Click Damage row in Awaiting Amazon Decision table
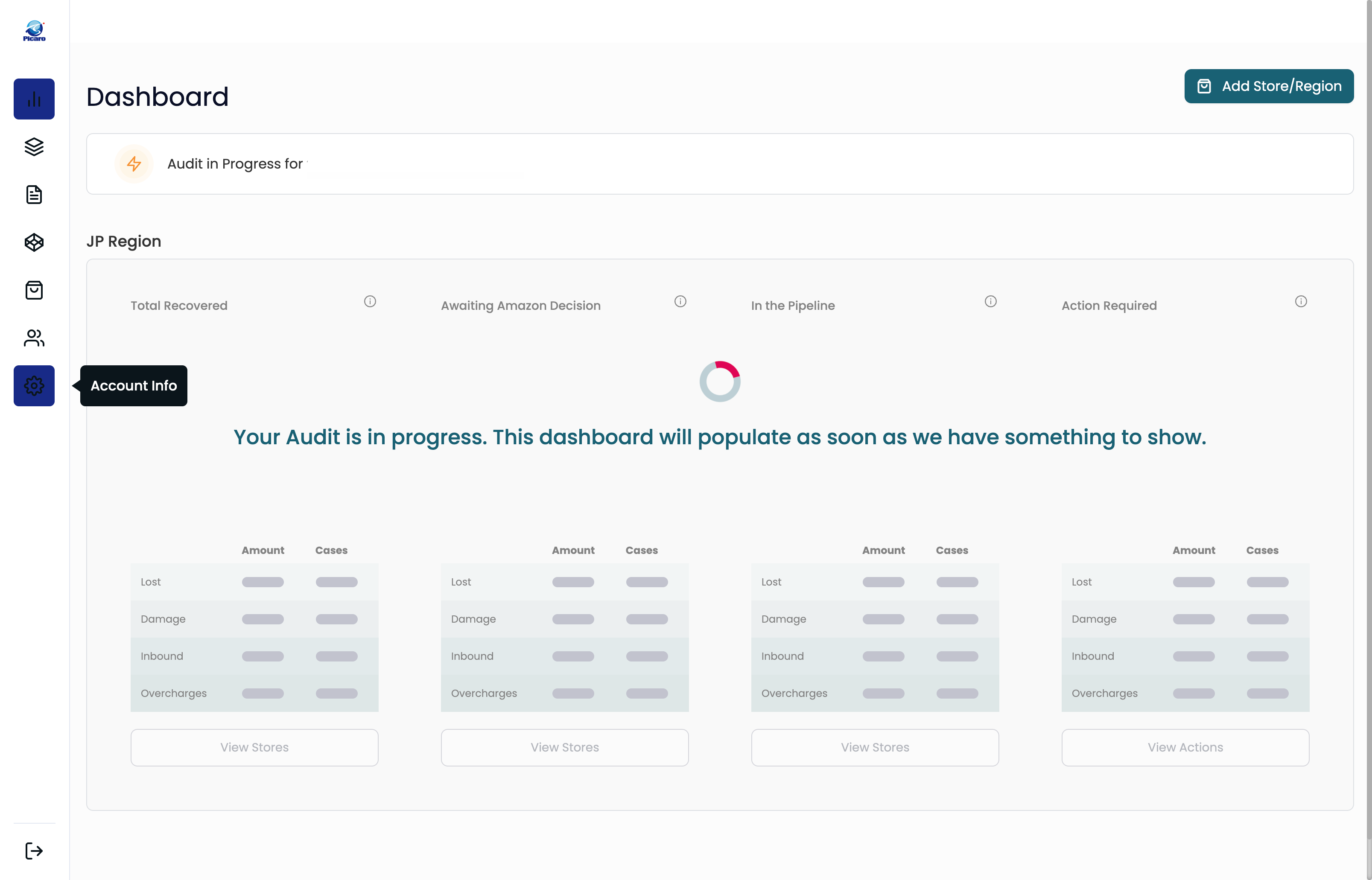Image resolution: width=1372 pixels, height=880 pixels. tap(565, 619)
